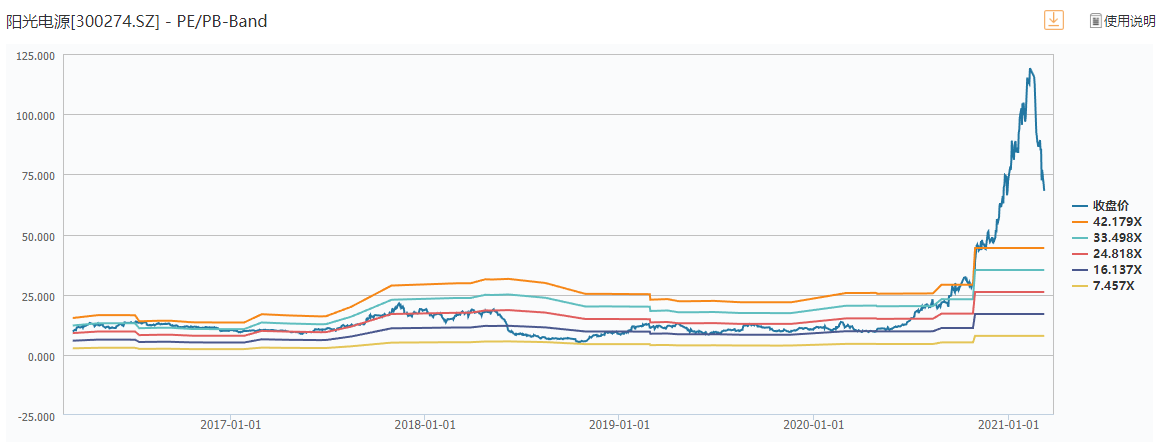The height and width of the screenshot is (442, 1169).
Task: Click the teal 33.498X legend line marker
Action: [x=1080, y=237]
